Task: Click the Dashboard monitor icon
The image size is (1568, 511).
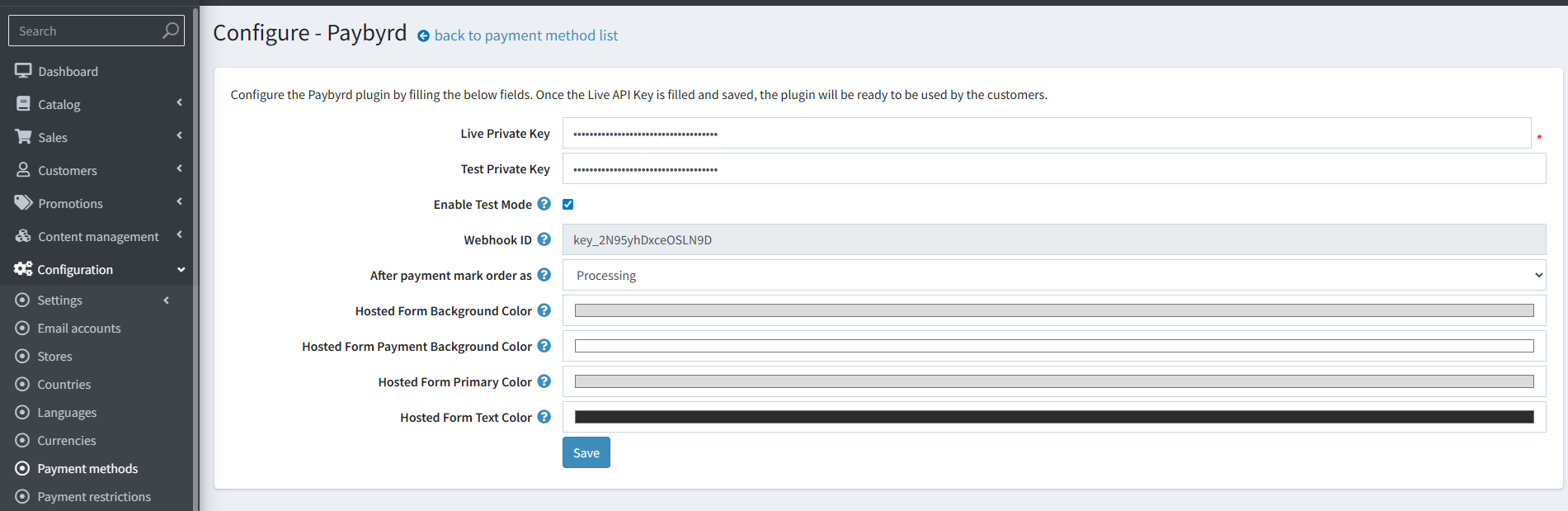Action: coord(23,71)
